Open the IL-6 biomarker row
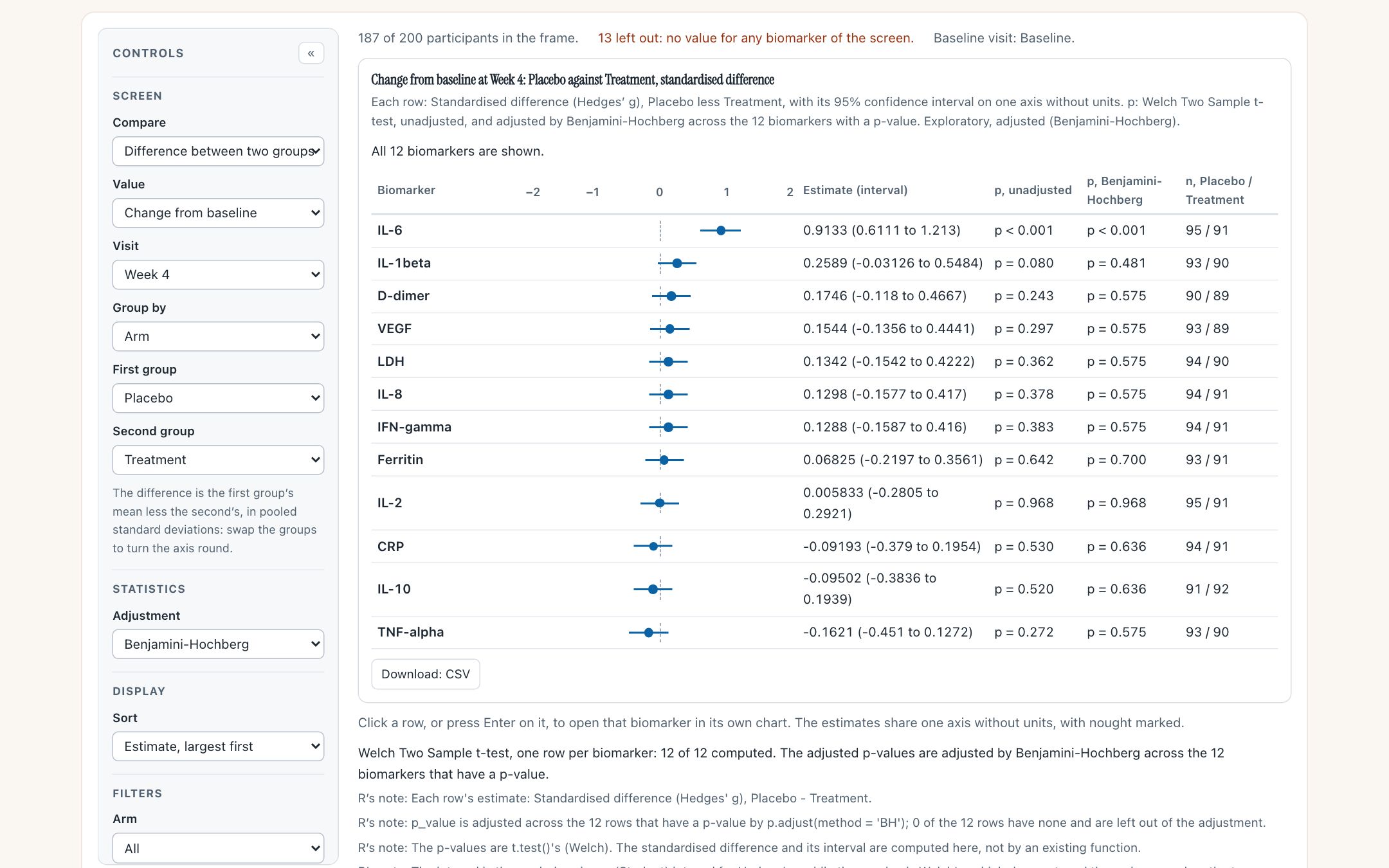 pyautogui.click(x=824, y=230)
